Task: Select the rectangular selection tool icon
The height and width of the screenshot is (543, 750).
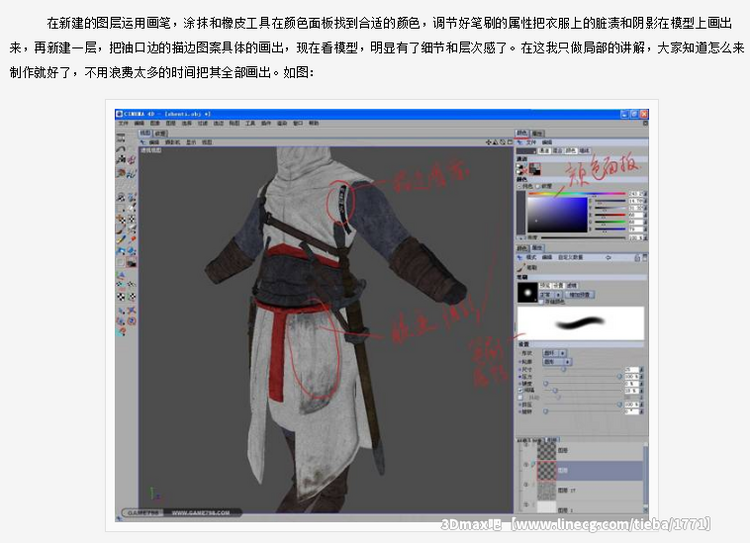Action: [x=121, y=209]
